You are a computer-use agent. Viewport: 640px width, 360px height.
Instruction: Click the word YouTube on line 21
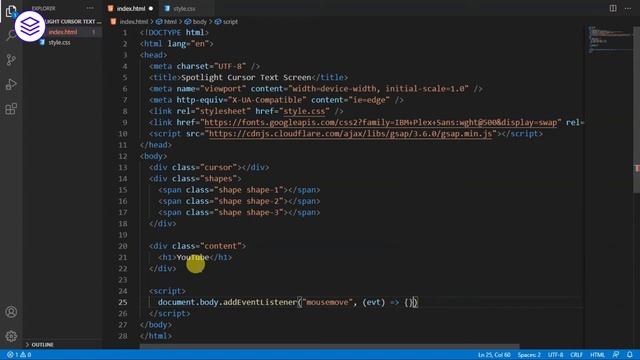point(193,257)
